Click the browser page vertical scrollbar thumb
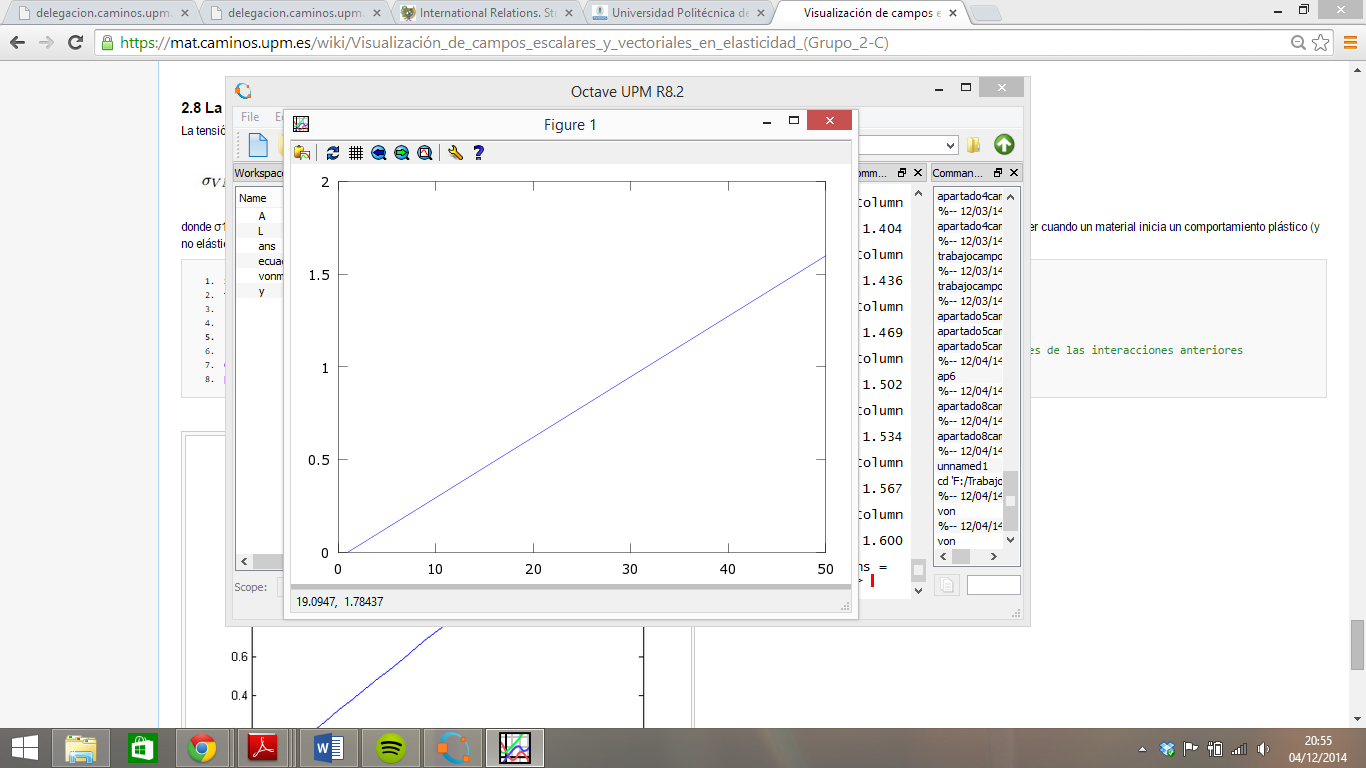Screen dimensions: 1366x768 pyautogui.click(x=1357, y=645)
